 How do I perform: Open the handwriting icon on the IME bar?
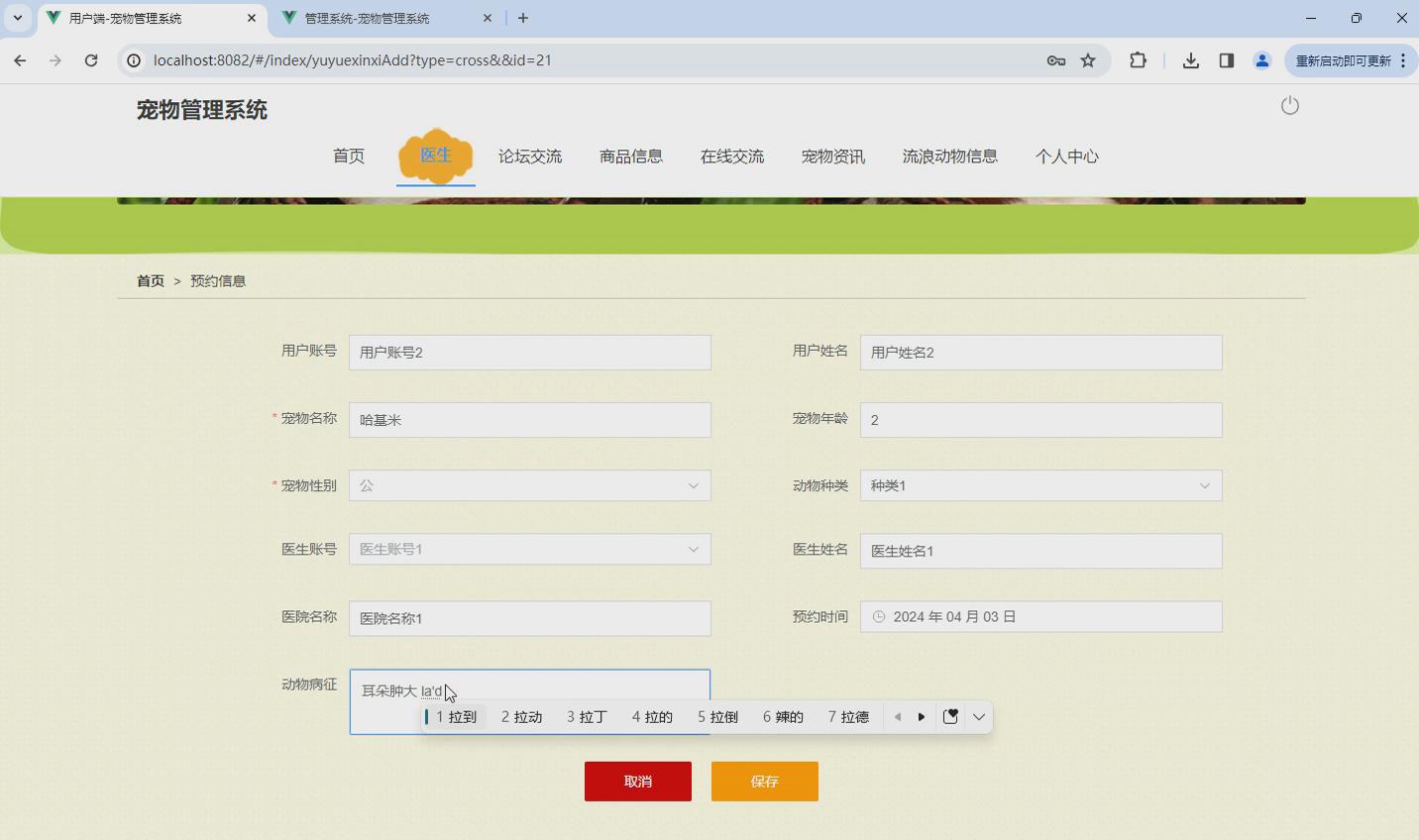coord(949,716)
